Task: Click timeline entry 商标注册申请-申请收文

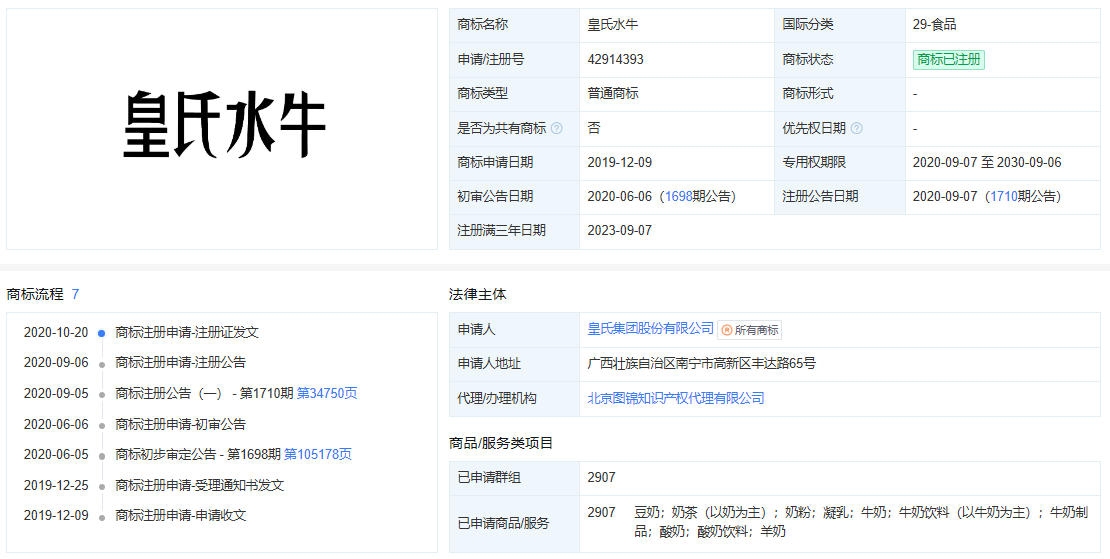Action: tap(181, 516)
